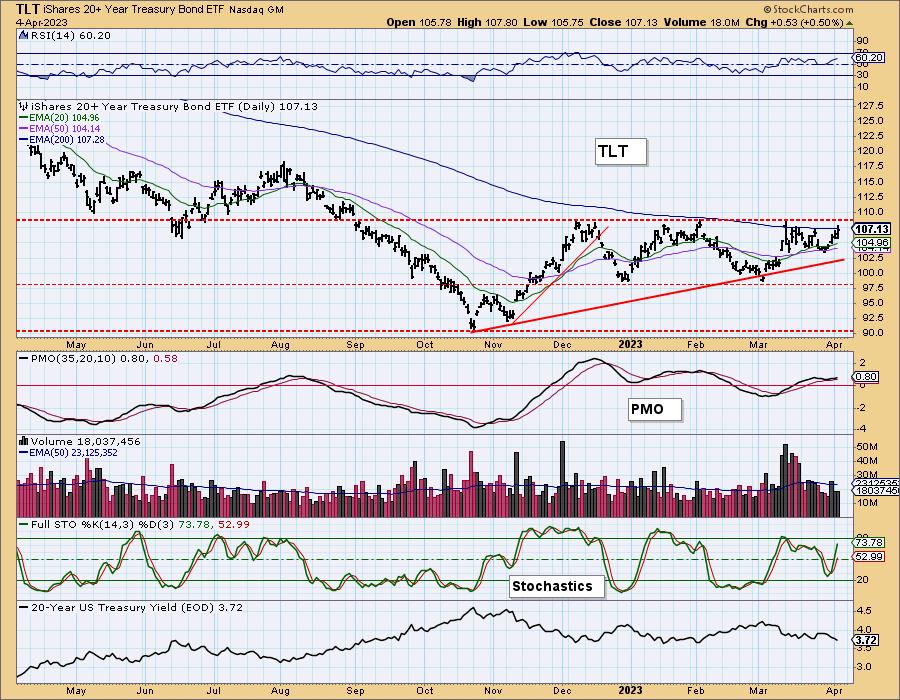Viewport: 900px width, 700px height.
Task: Click the EMA(20) 104.96 legend text
Action: 64,118
